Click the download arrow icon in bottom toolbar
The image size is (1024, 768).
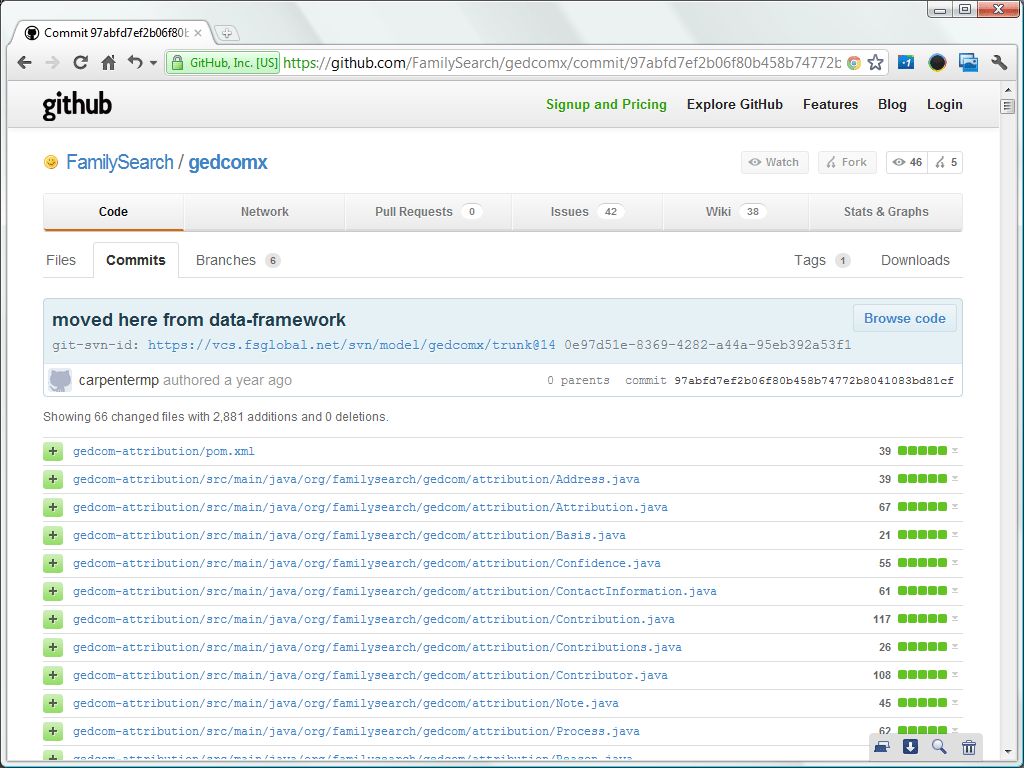tap(910, 746)
